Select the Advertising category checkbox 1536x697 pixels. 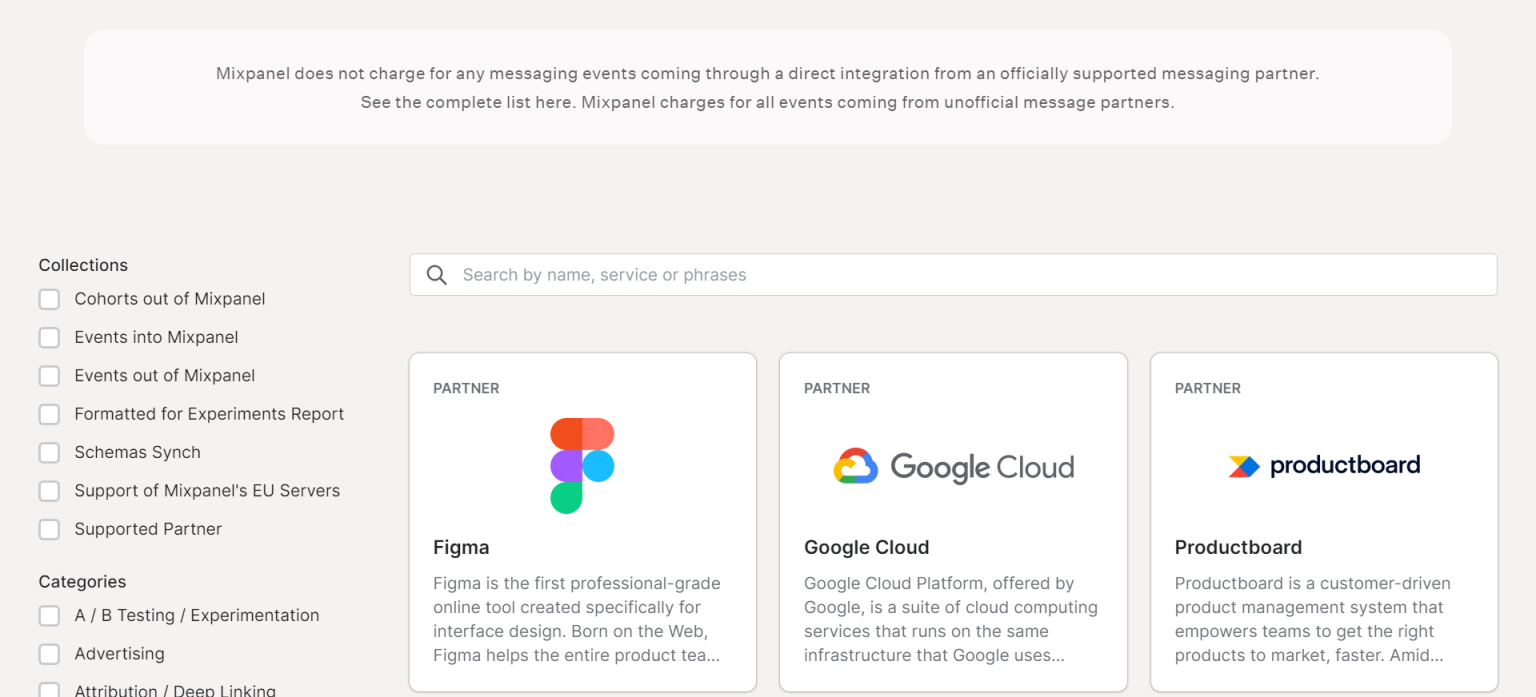(x=49, y=654)
